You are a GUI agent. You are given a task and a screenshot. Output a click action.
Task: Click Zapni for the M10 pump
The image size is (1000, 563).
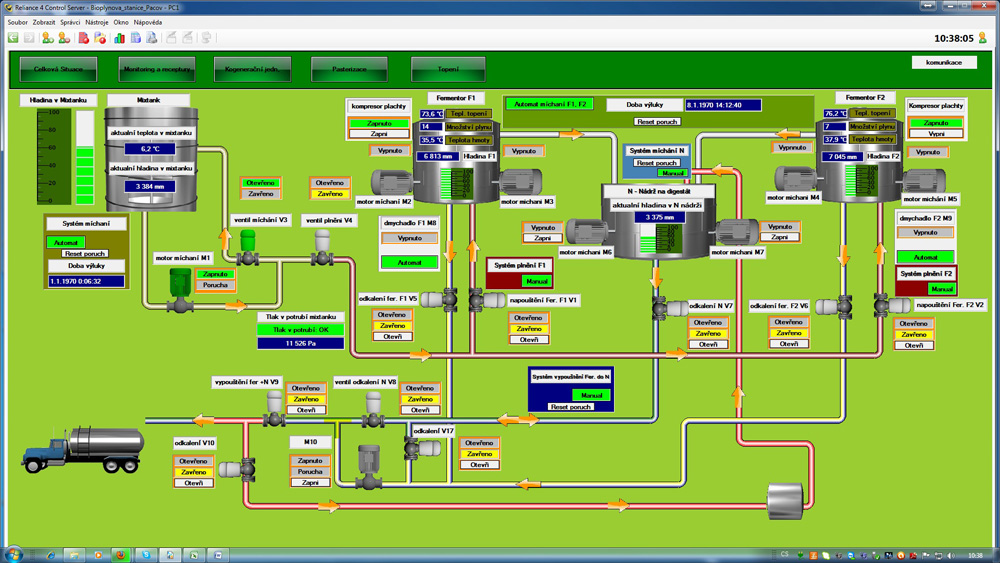pyautogui.click(x=310, y=483)
